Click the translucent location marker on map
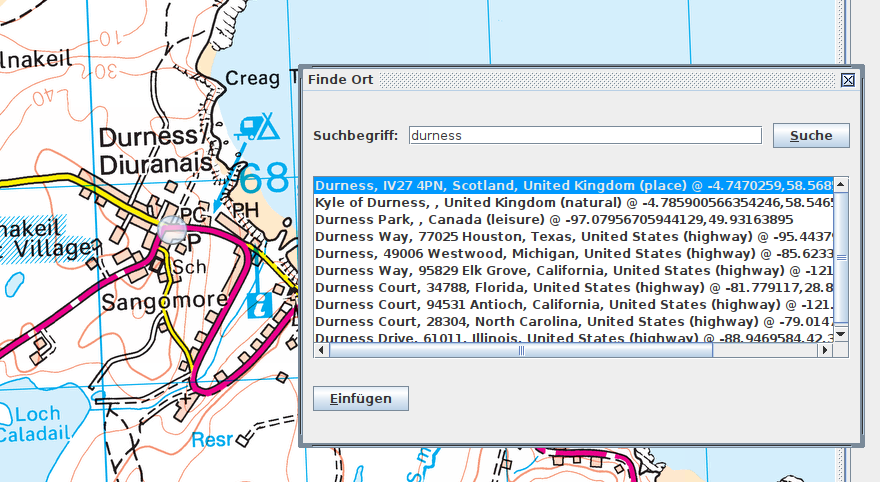This screenshot has width=880, height=482. pos(173,230)
